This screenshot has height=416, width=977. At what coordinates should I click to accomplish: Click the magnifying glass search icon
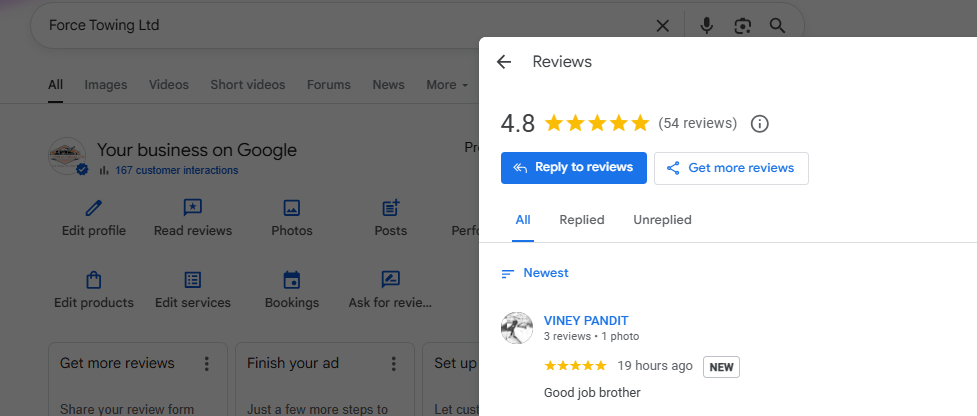(777, 26)
